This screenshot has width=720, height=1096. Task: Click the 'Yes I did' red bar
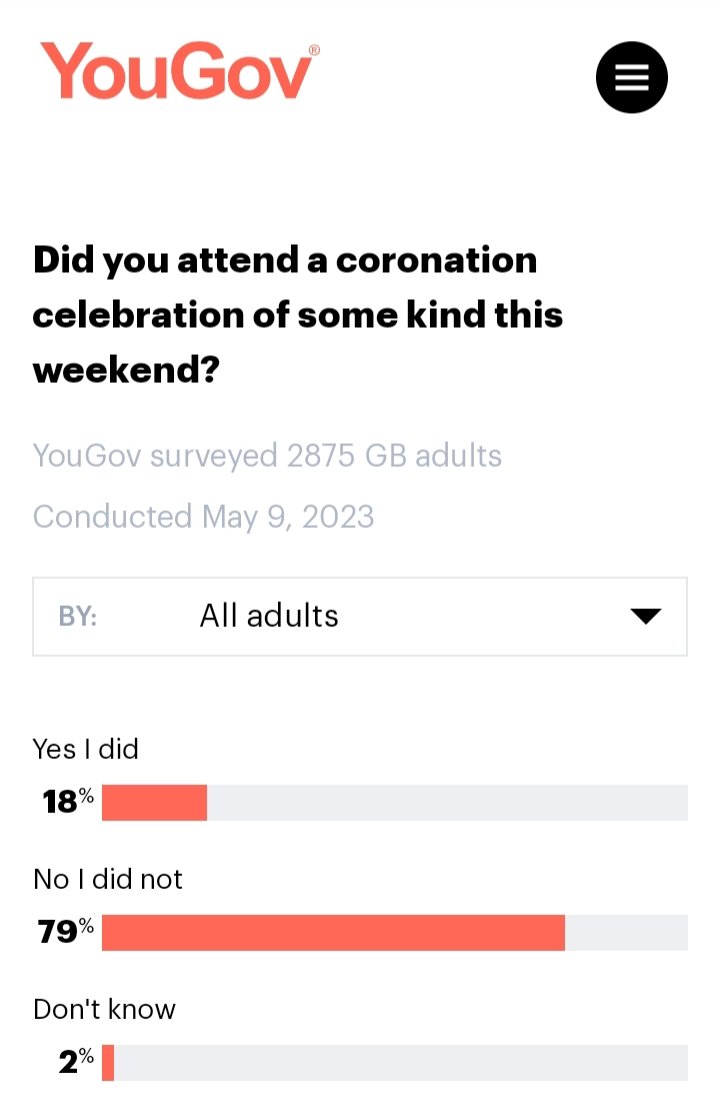[154, 802]
